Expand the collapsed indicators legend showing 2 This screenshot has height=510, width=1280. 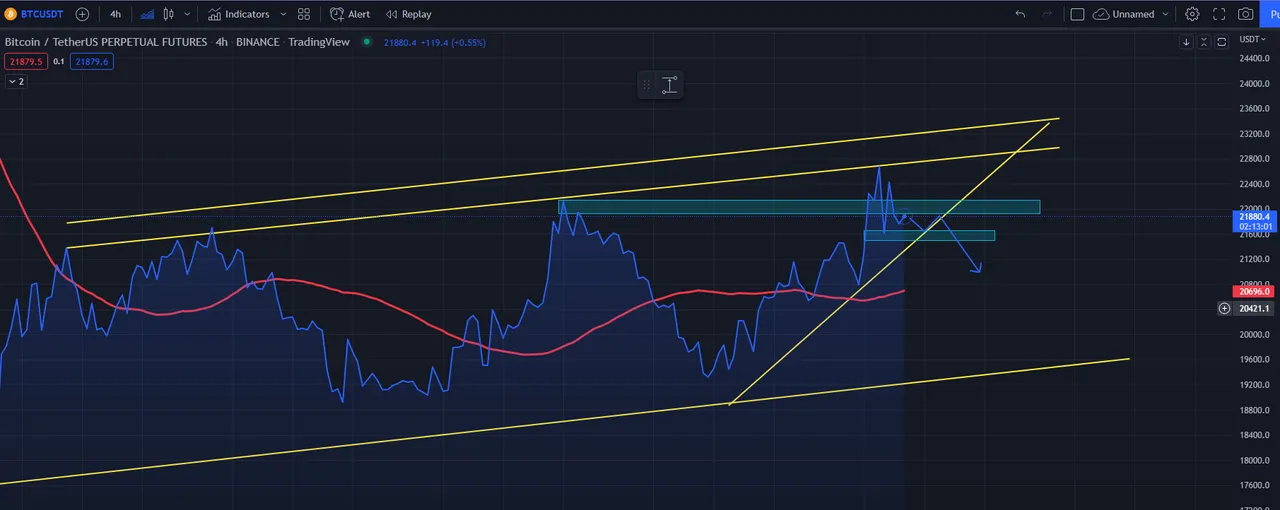(16, 82)
